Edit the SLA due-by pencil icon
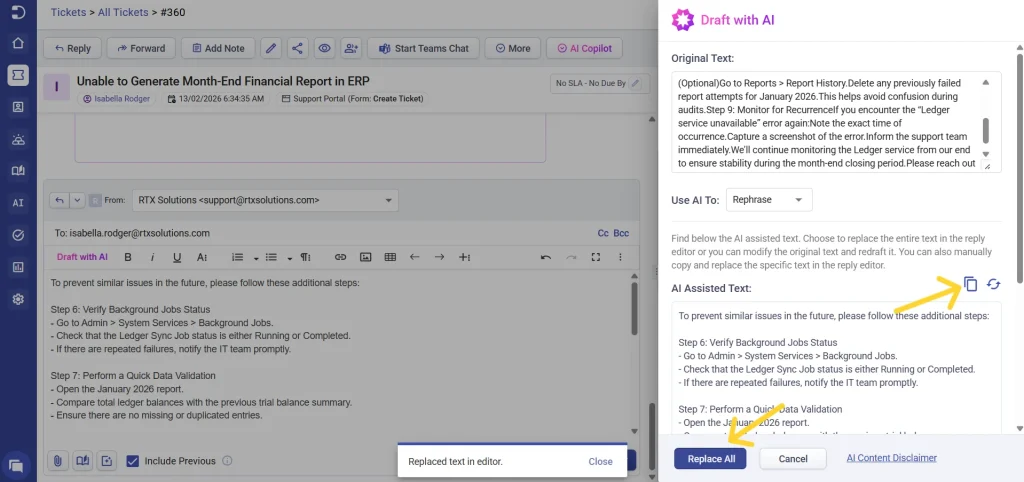 [x=635, y=84]
